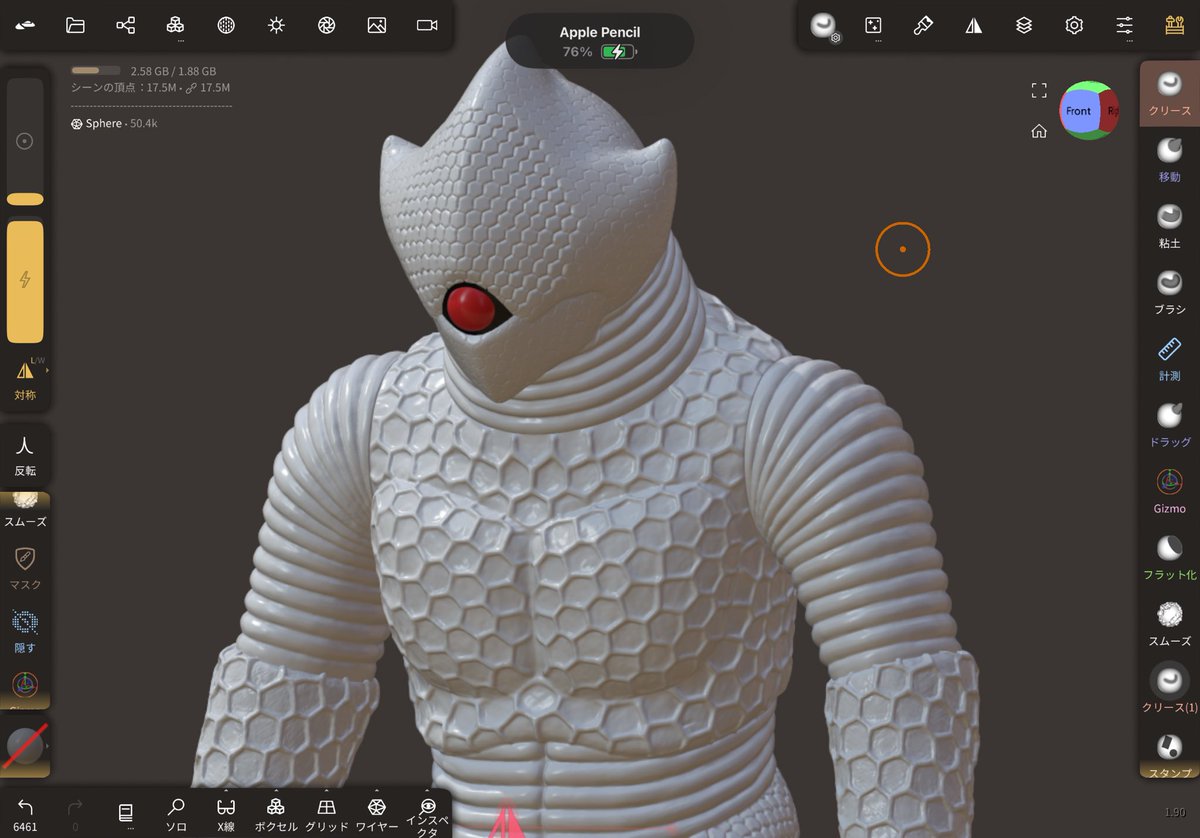Expand options arrow above インスペクタ

pyautogui.click(x=427, y=791)
